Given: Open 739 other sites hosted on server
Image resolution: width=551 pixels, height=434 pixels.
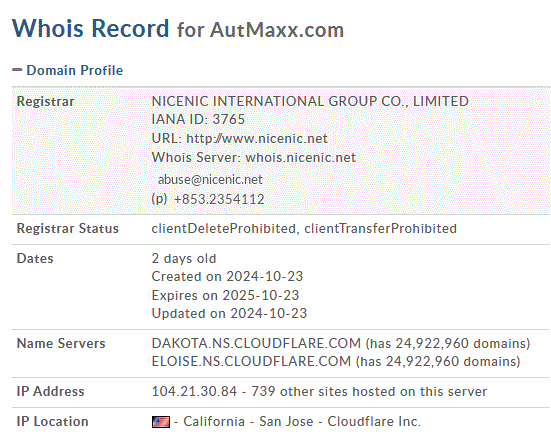Looking at the screenshot, I should pyautogui.click(x=369, y=391).
